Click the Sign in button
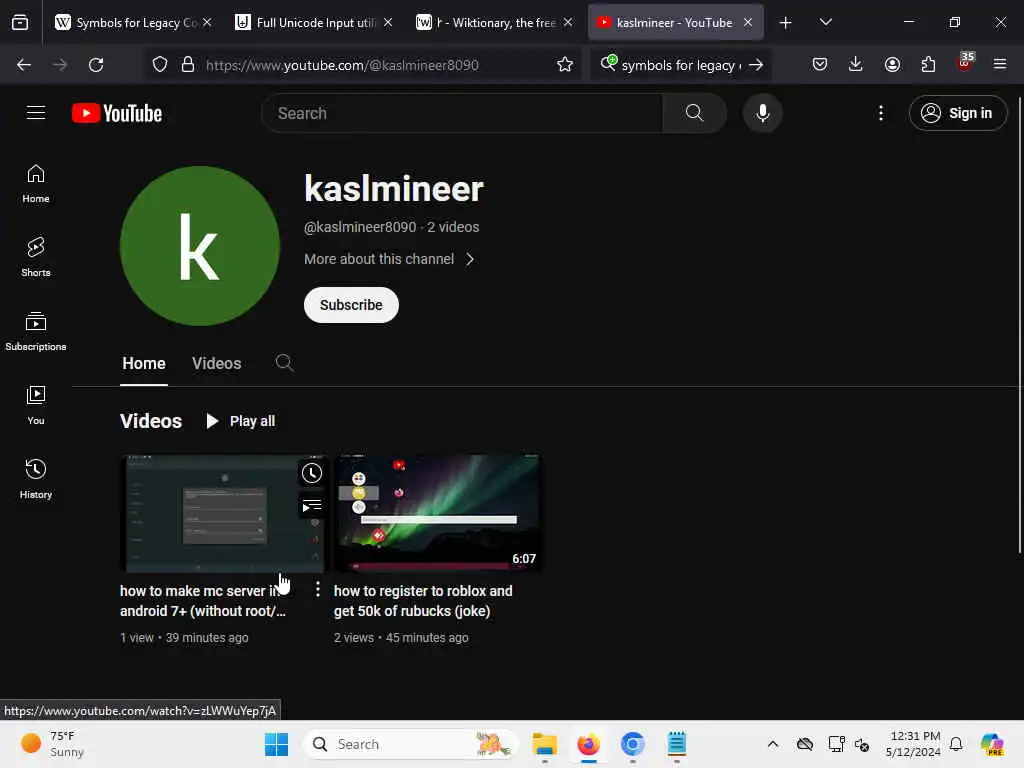1024x768 pixels. tap(958, 113)
